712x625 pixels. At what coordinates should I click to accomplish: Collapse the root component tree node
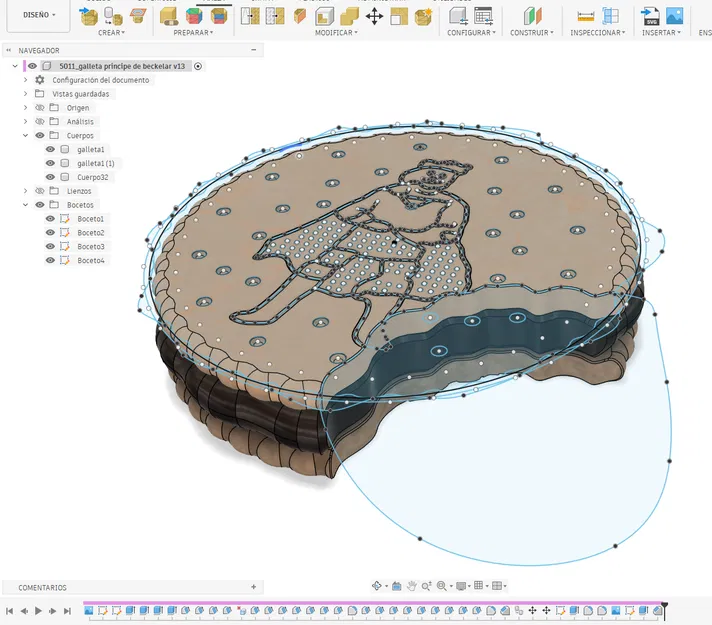point(15,66)
